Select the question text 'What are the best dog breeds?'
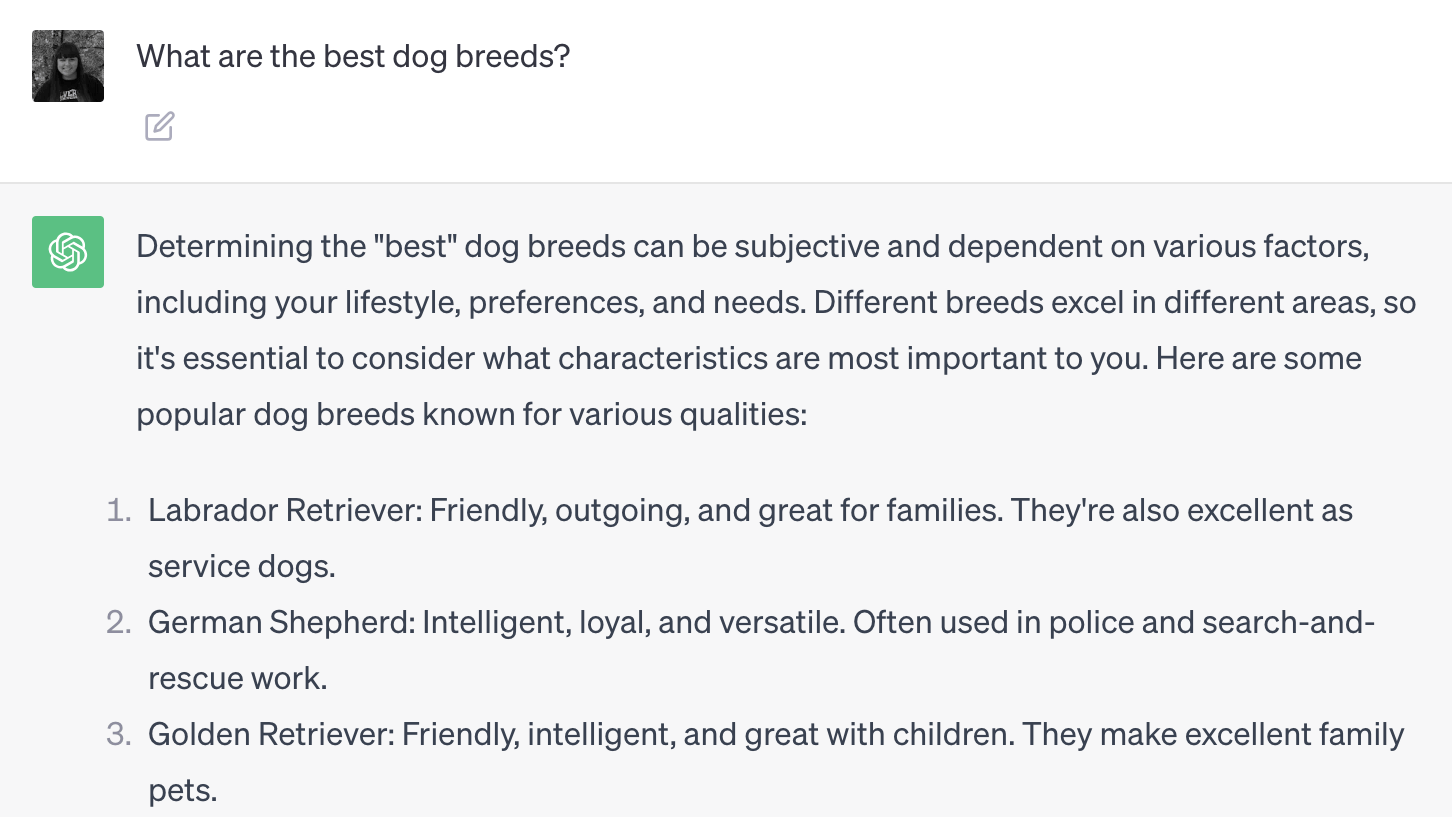This screenshot has width=1452, height=817. coord(352,57)
